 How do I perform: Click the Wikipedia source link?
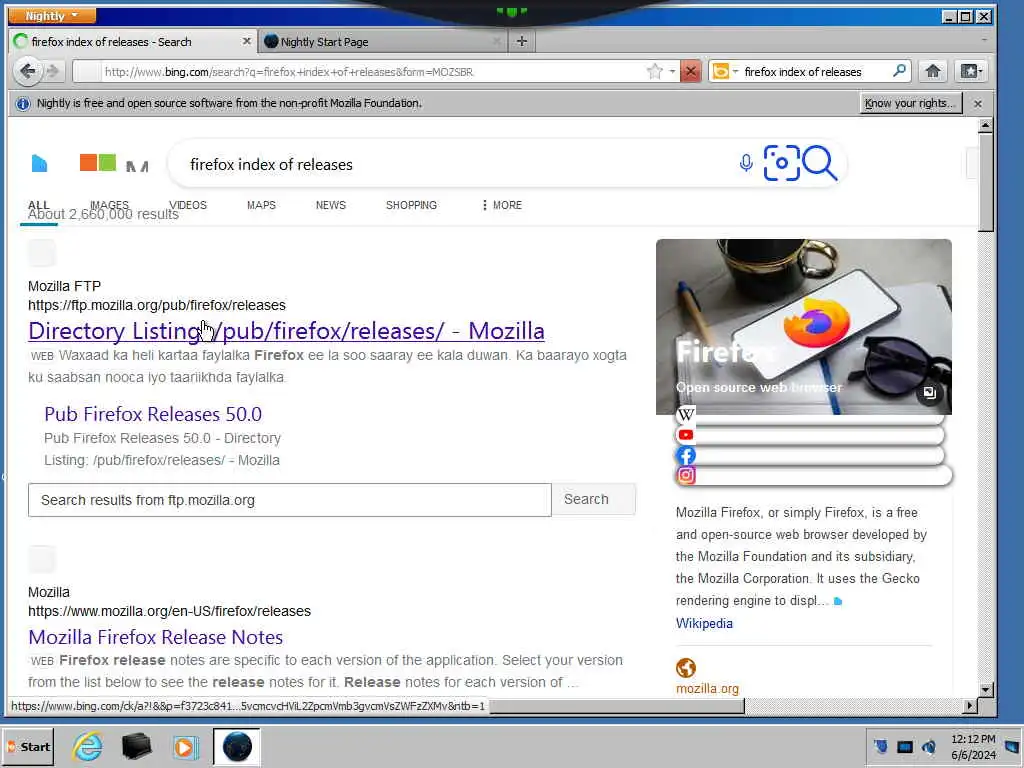704,623
